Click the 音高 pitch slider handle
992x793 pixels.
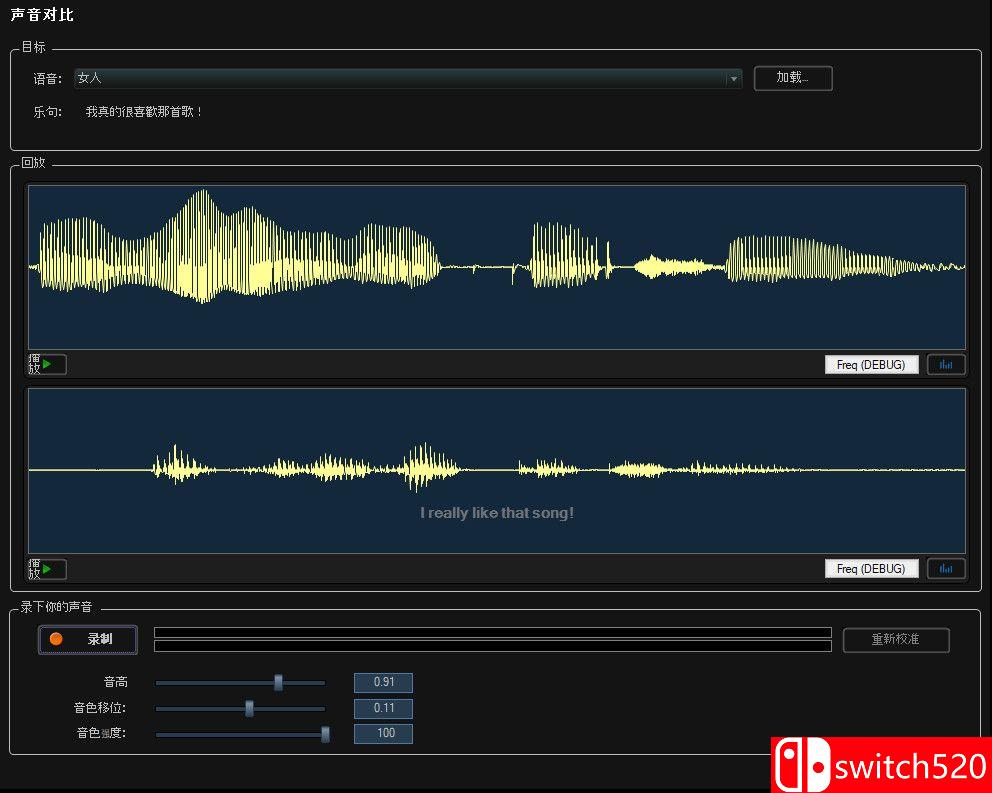pos(278,683)
